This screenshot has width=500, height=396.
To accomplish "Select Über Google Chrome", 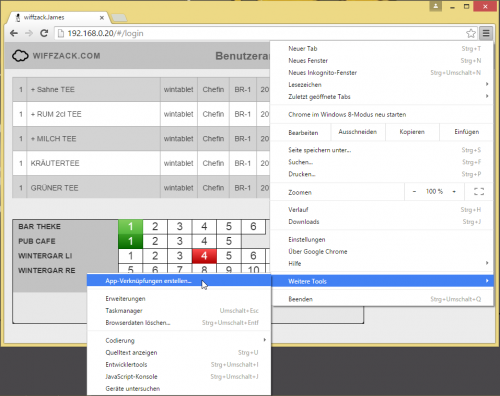I will pyautogui.click(x=381, y=252).
